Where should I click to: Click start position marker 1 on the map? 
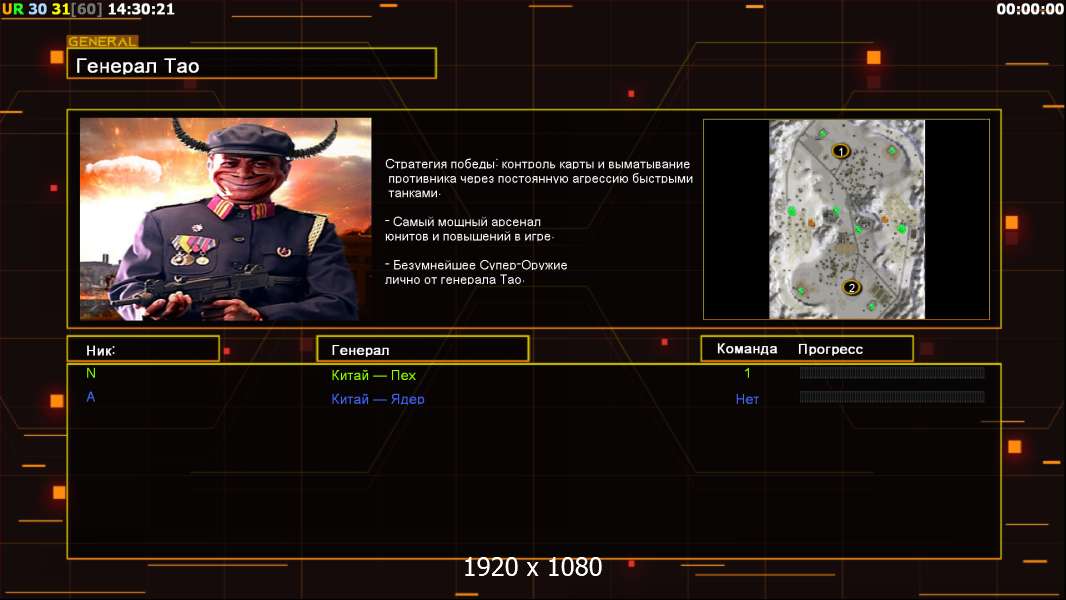(x=841, y=151)
